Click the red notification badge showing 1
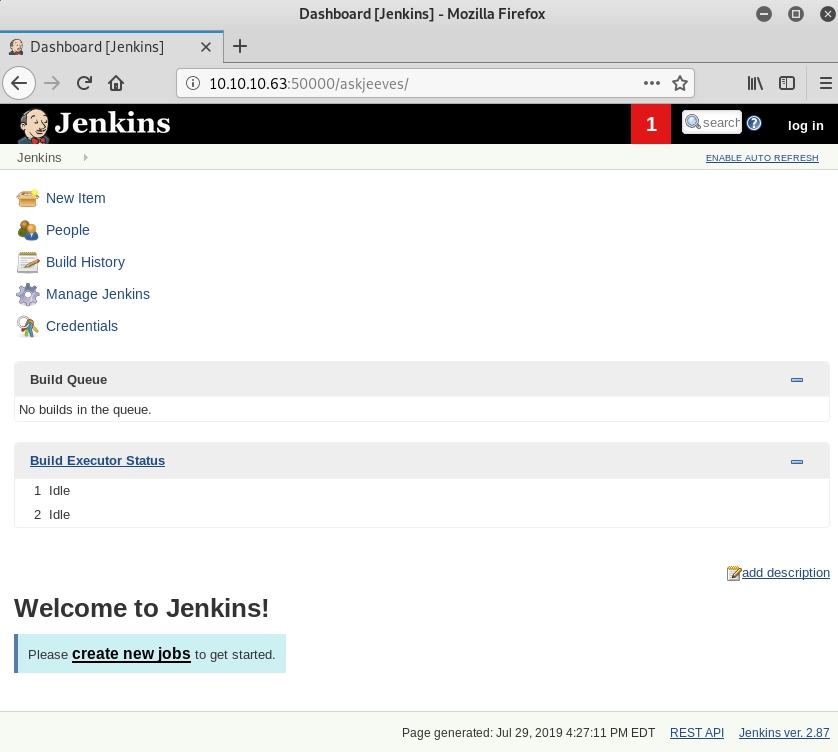Image resolution: width=838 pixels, height=752 pixels. [650, 124]
